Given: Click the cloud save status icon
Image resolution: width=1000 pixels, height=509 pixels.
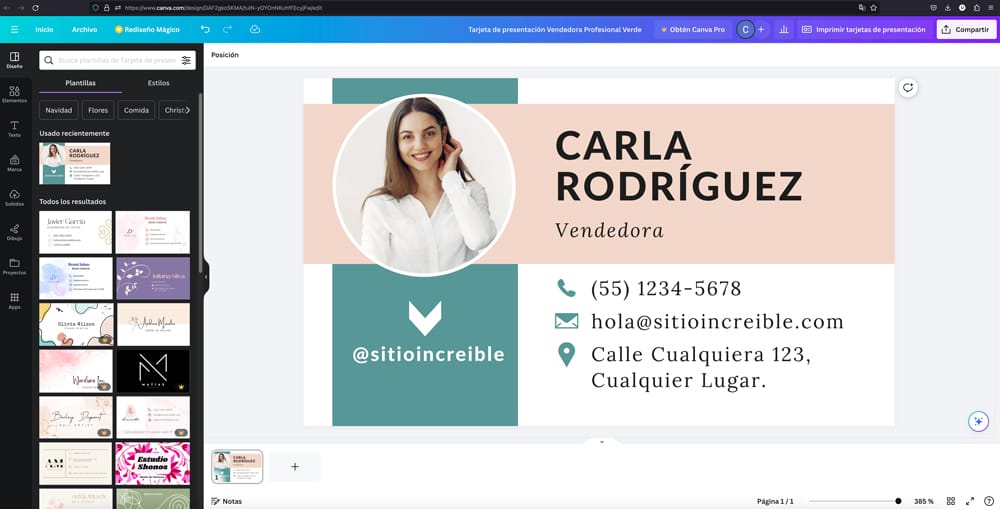Looking at the screenshot, I should click(x=255, y=30).
